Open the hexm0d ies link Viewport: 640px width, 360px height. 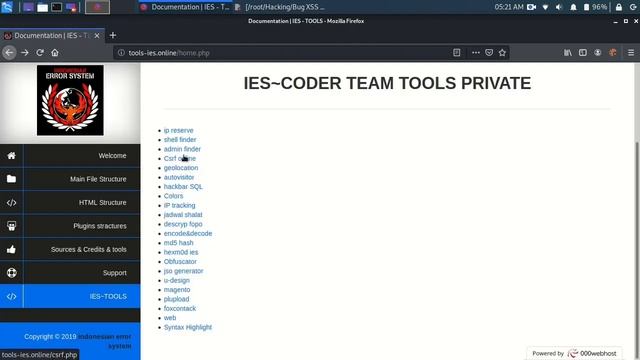[181, 252]
